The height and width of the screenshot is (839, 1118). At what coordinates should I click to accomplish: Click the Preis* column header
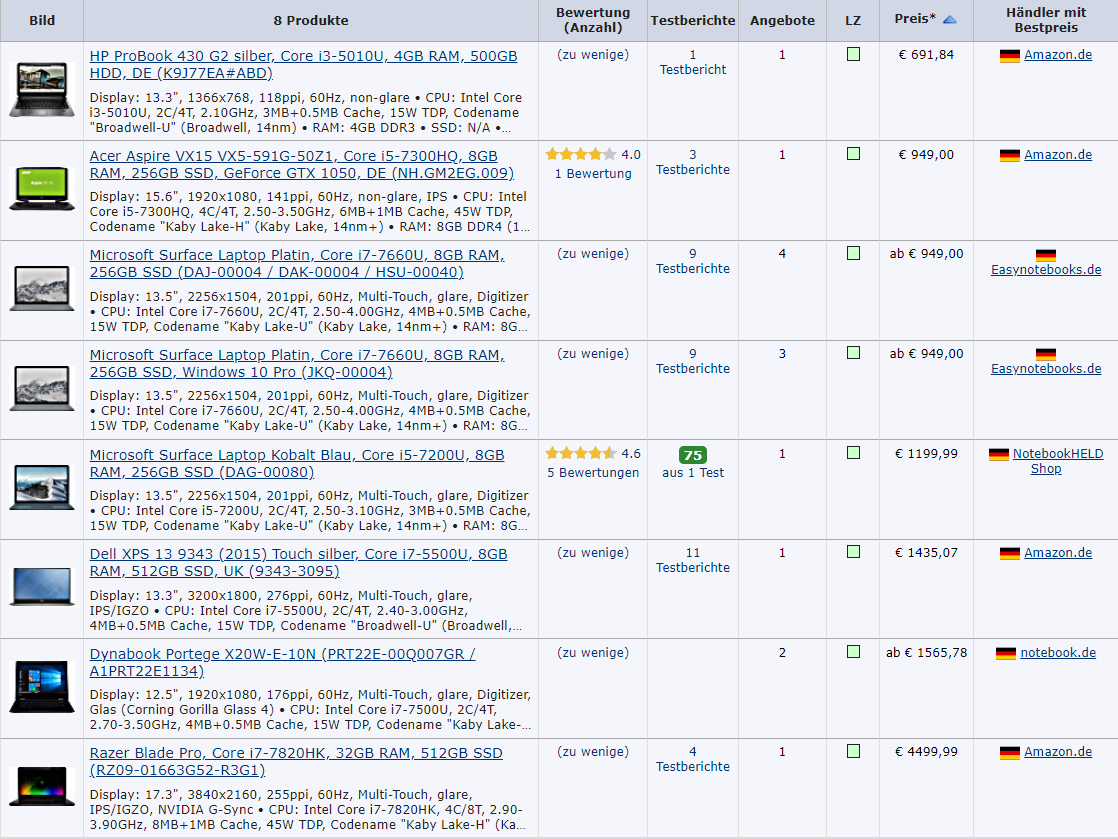point(925,20)
